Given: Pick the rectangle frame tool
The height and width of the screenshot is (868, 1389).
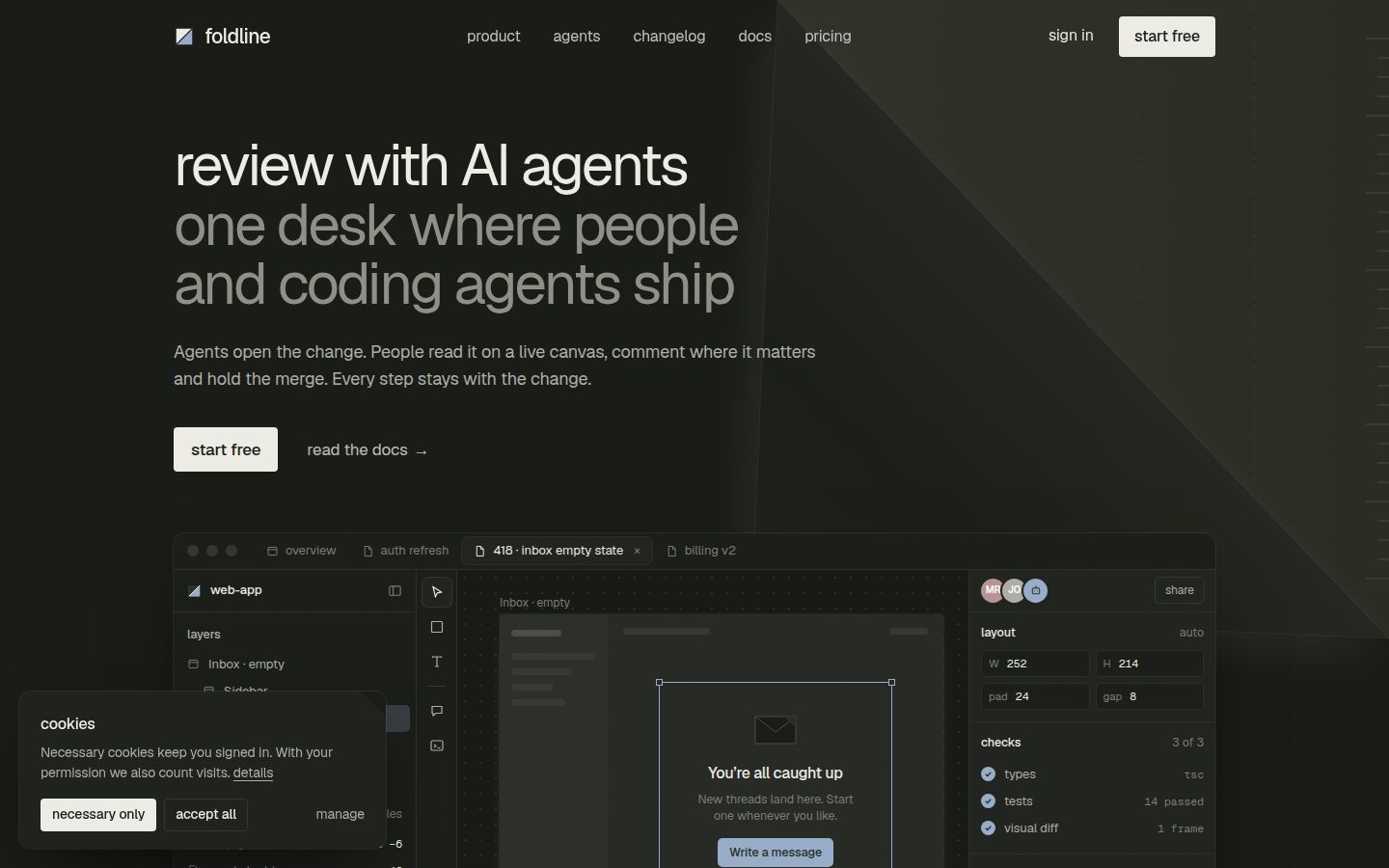Looking at the screenshot, I should [x=437, y=627].
